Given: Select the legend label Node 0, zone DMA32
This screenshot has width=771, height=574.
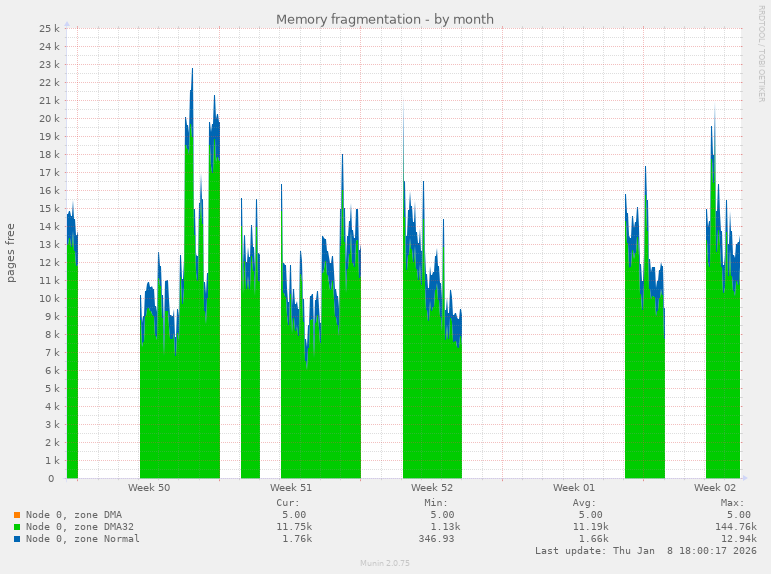Looking at the screenshot, I should 80,527.
